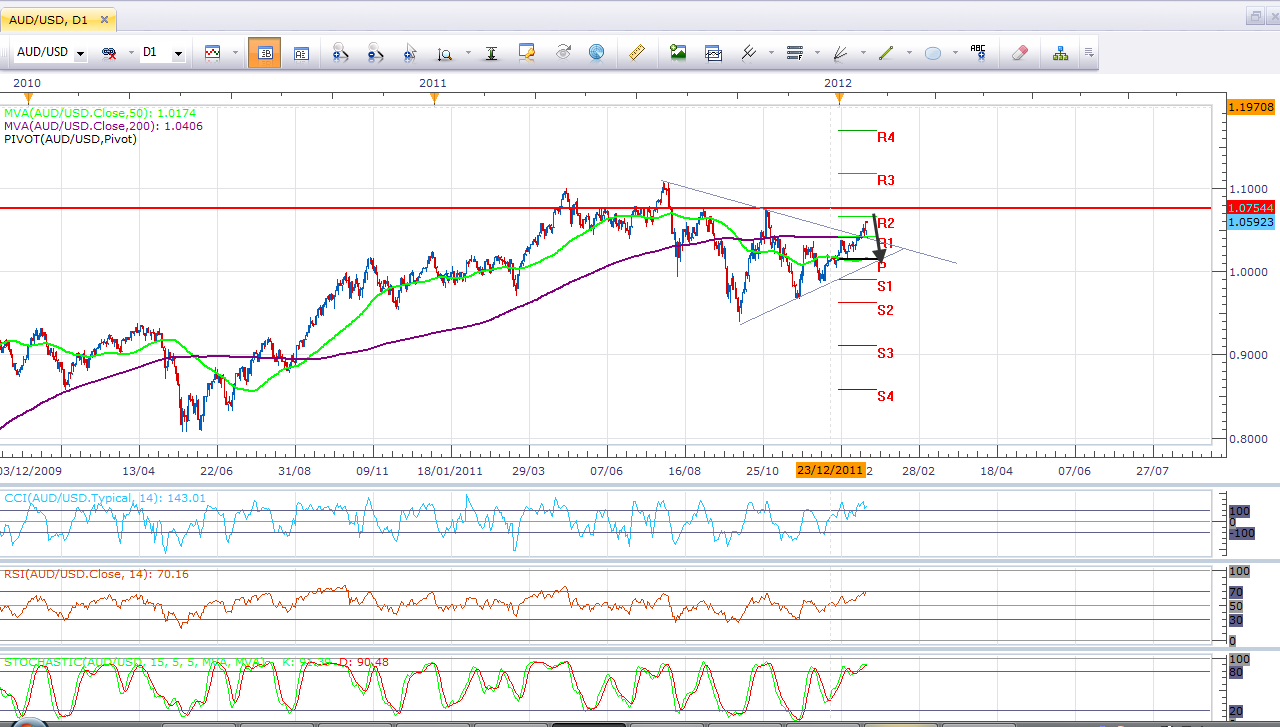The width and height of the screenshot is (1280, 727).
Task: Open the toolbar overflow options
Action: coord(1089,53)
